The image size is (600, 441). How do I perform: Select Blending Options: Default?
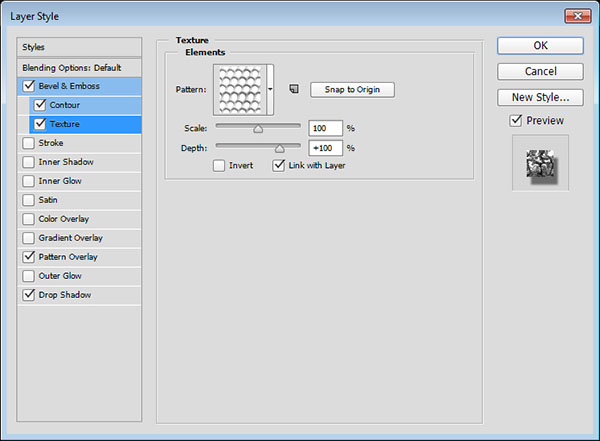pos(79,68)
